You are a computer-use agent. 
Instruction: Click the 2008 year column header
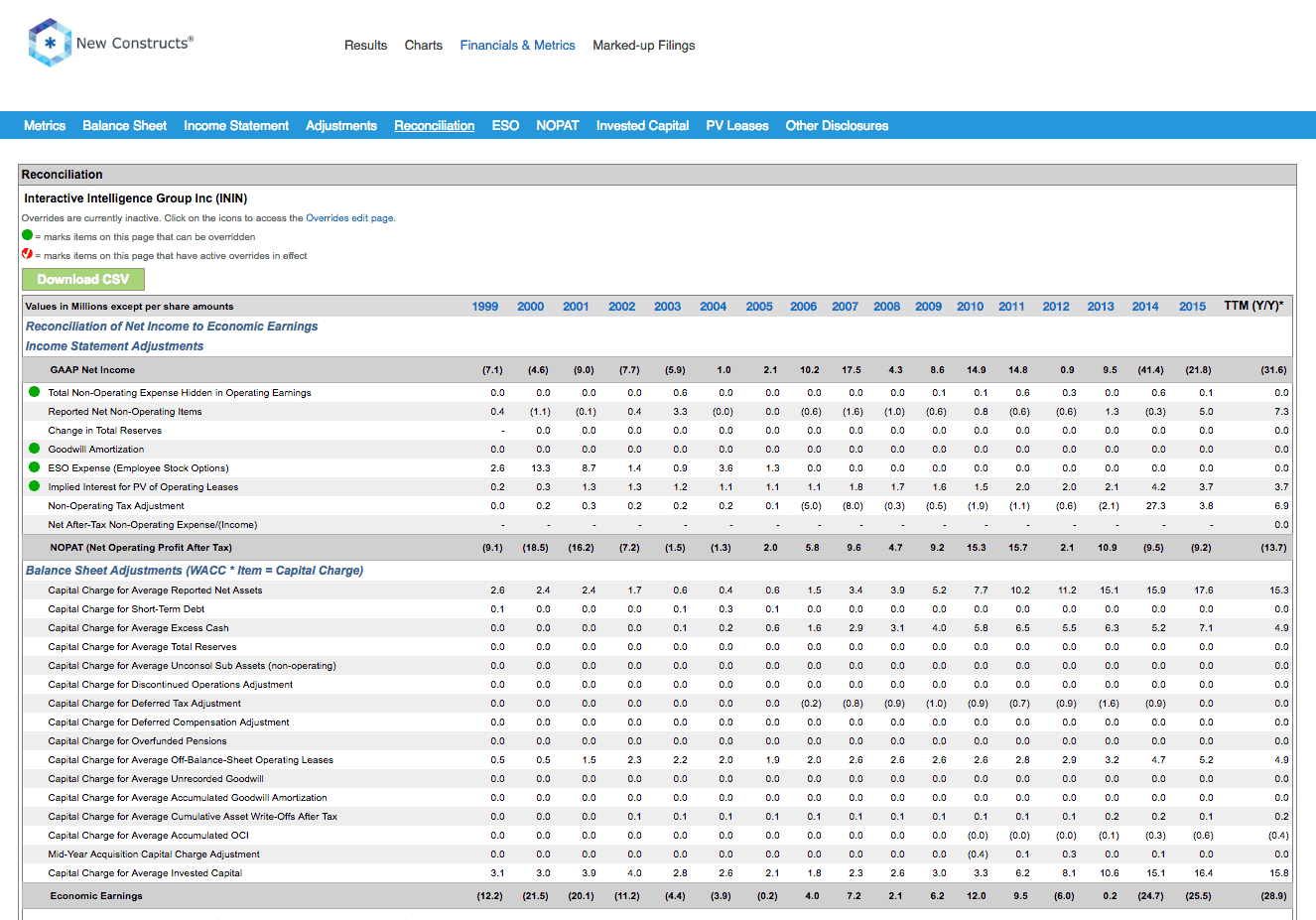(887, 307)
